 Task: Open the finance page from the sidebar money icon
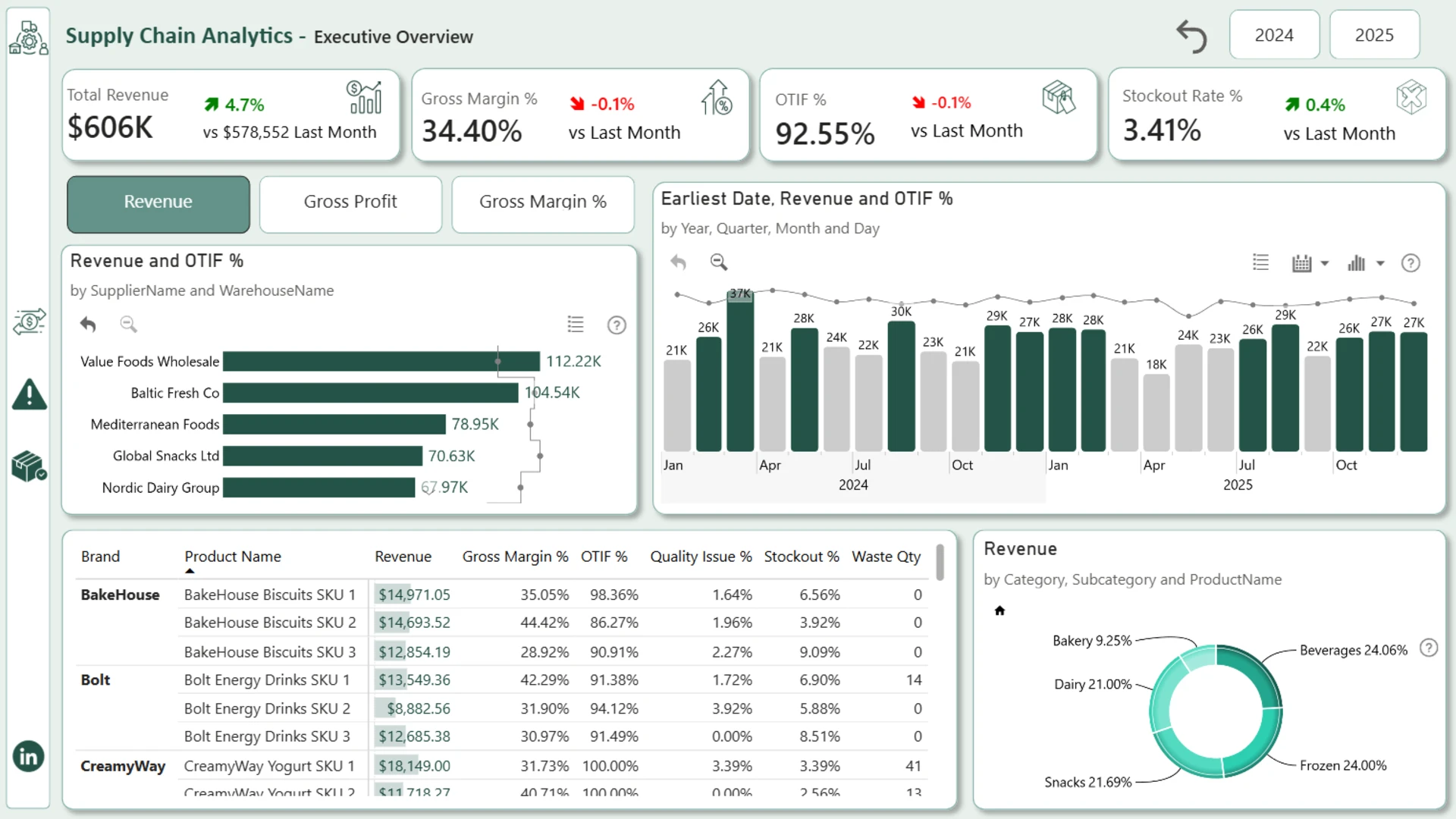tap(29, 322)
